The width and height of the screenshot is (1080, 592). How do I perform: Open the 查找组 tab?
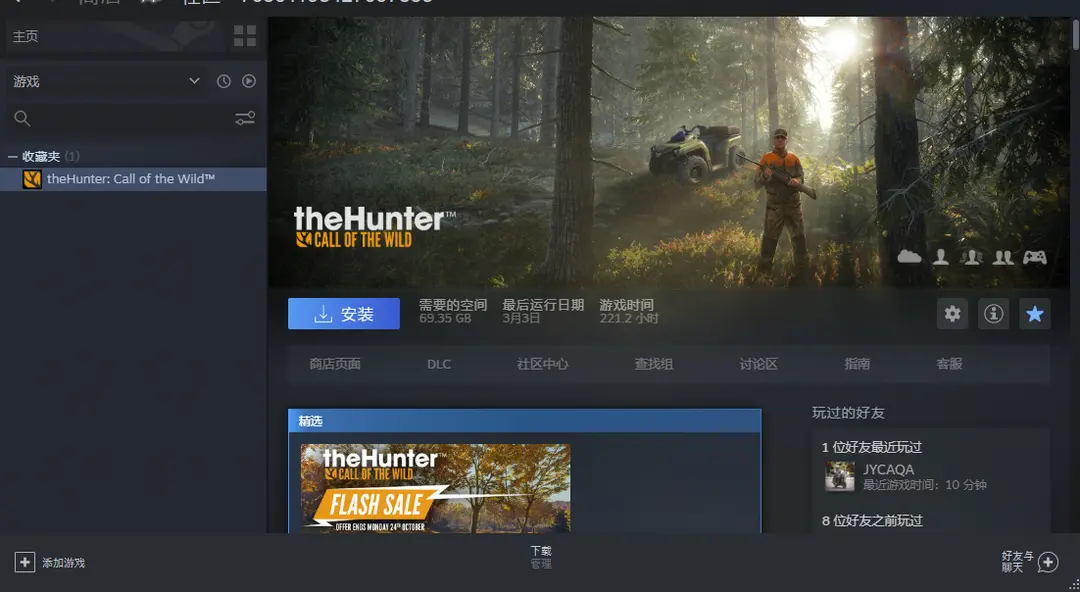tap(654, 364)
